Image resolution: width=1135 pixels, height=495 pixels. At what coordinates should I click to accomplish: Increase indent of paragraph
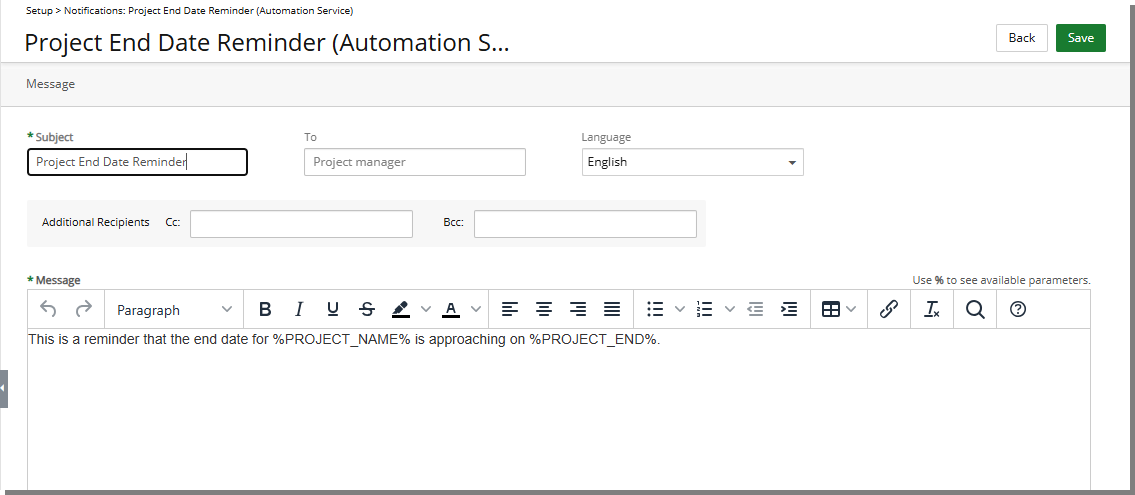tap(789, 310)
